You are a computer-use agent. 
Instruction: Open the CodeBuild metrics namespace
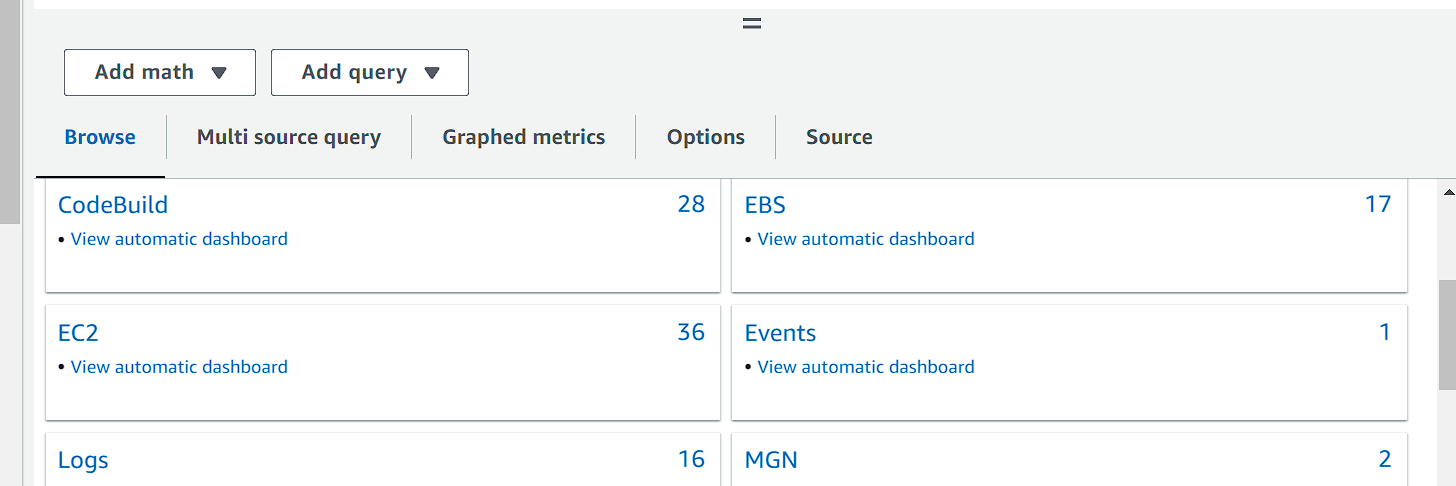pos(113,205)
